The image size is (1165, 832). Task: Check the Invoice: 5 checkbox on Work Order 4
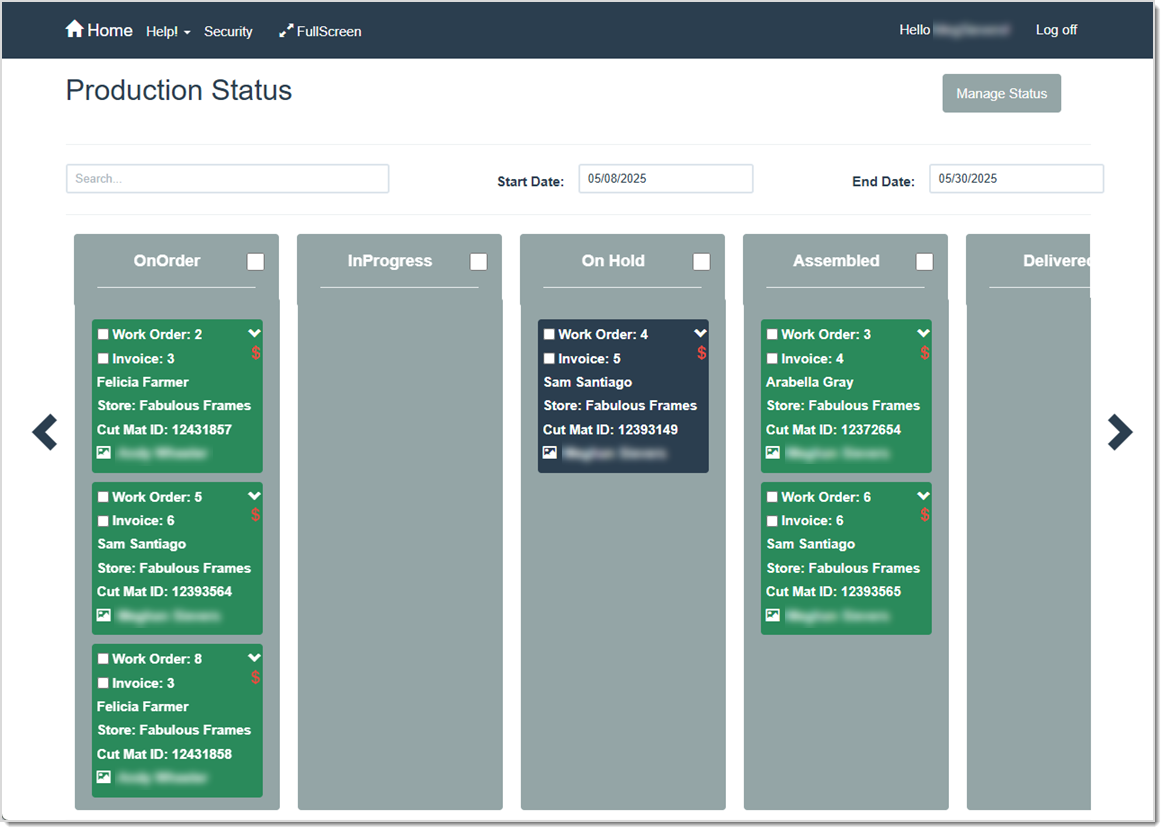(548, 358)
